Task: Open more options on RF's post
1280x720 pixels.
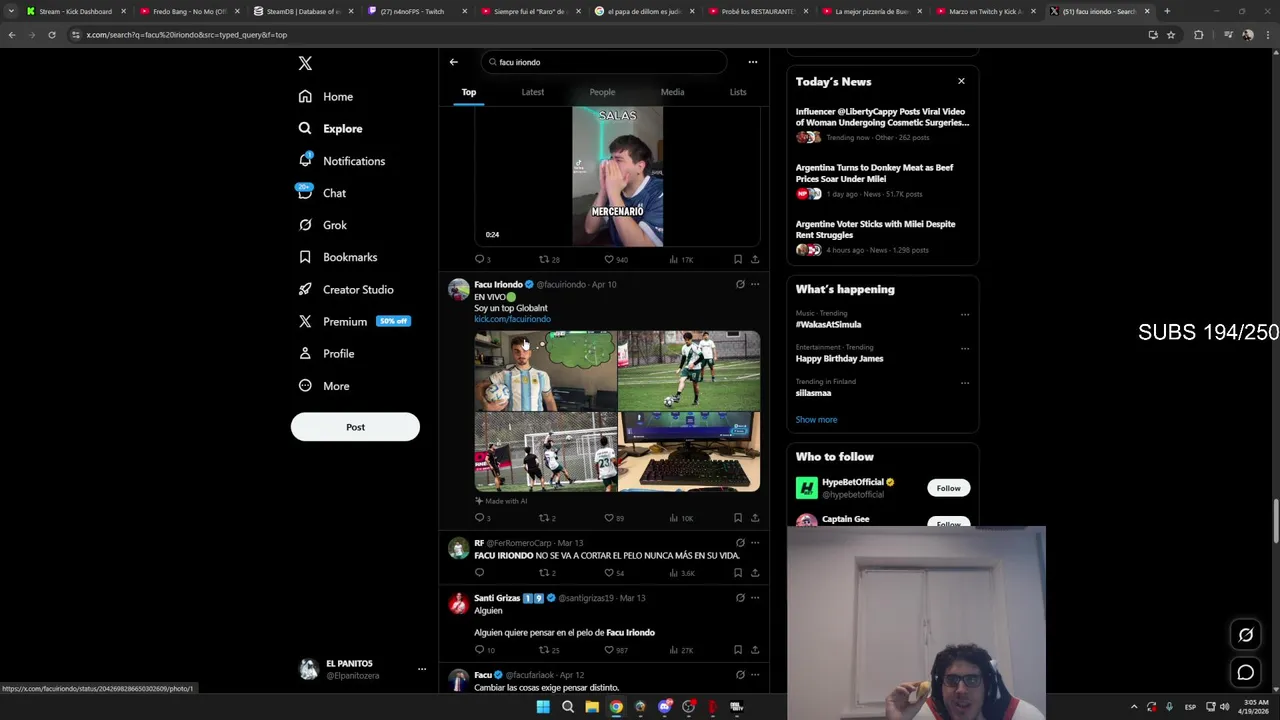Action: (x=755, y=543)
